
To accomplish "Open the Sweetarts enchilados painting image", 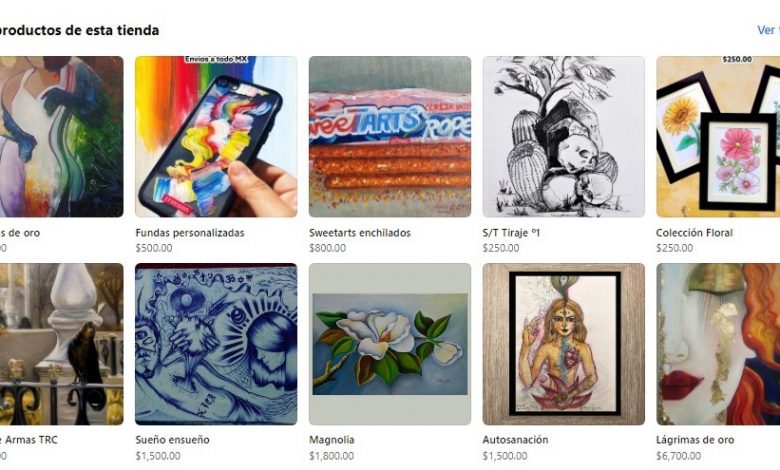I will pos(390,137).
